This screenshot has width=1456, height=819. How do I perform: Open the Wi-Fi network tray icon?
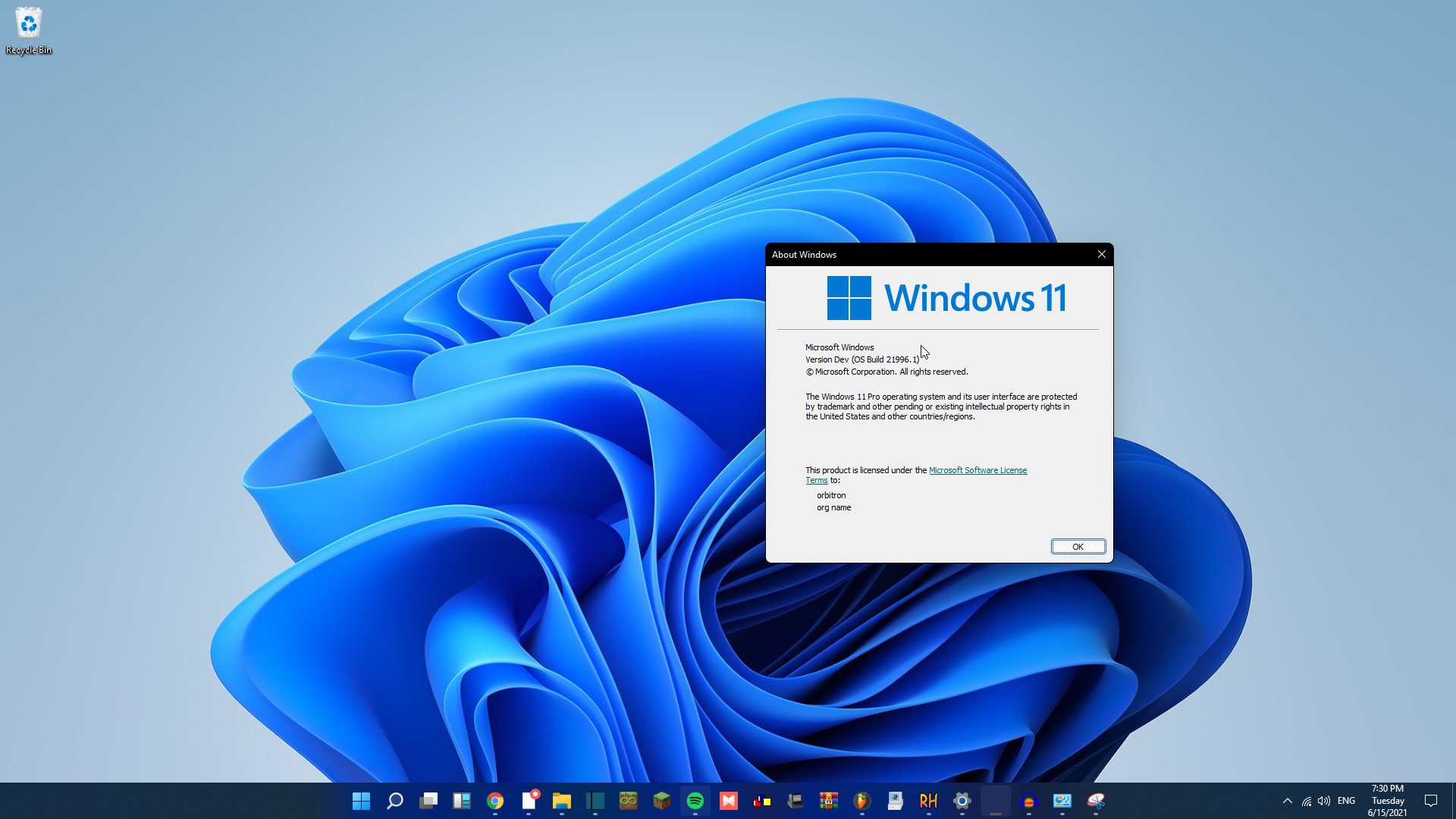[1307, 801]
